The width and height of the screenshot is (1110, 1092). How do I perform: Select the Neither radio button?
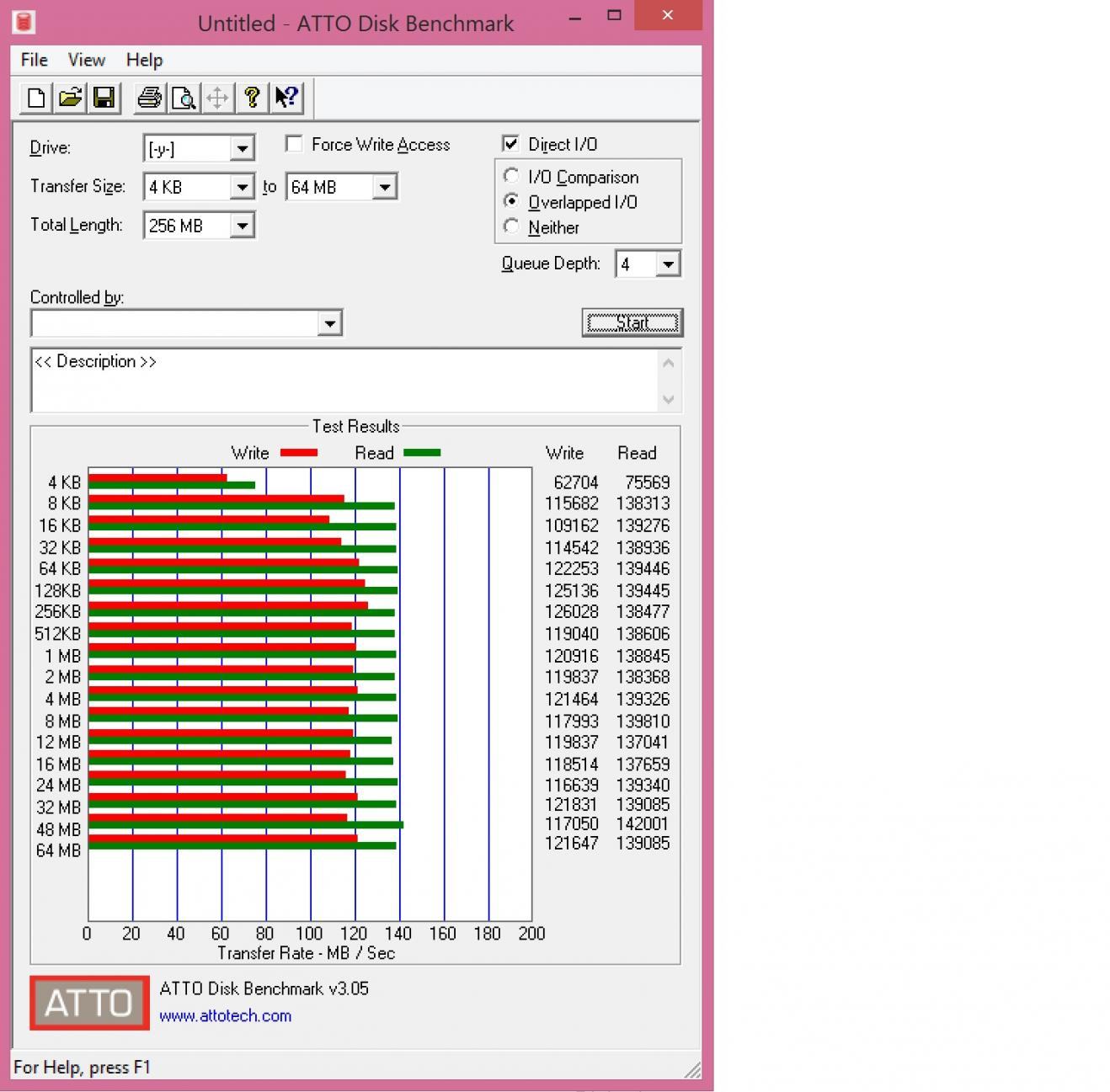(x=511, y=226)
